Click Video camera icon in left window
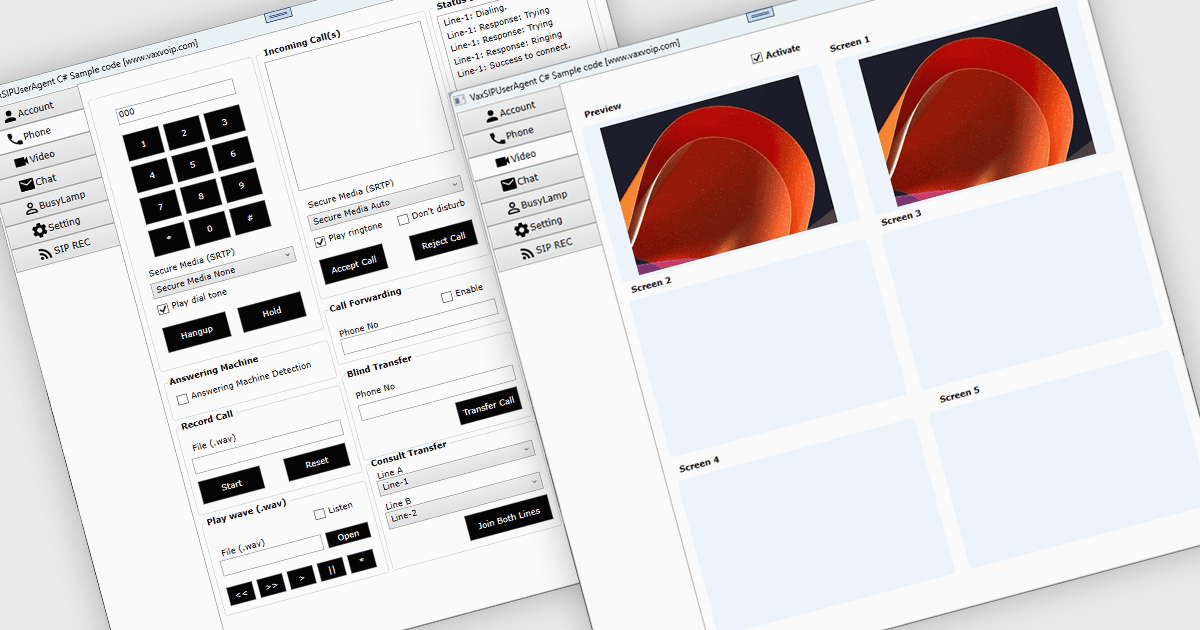Viewport: 1200px width, 630px height. click(21, 162)
